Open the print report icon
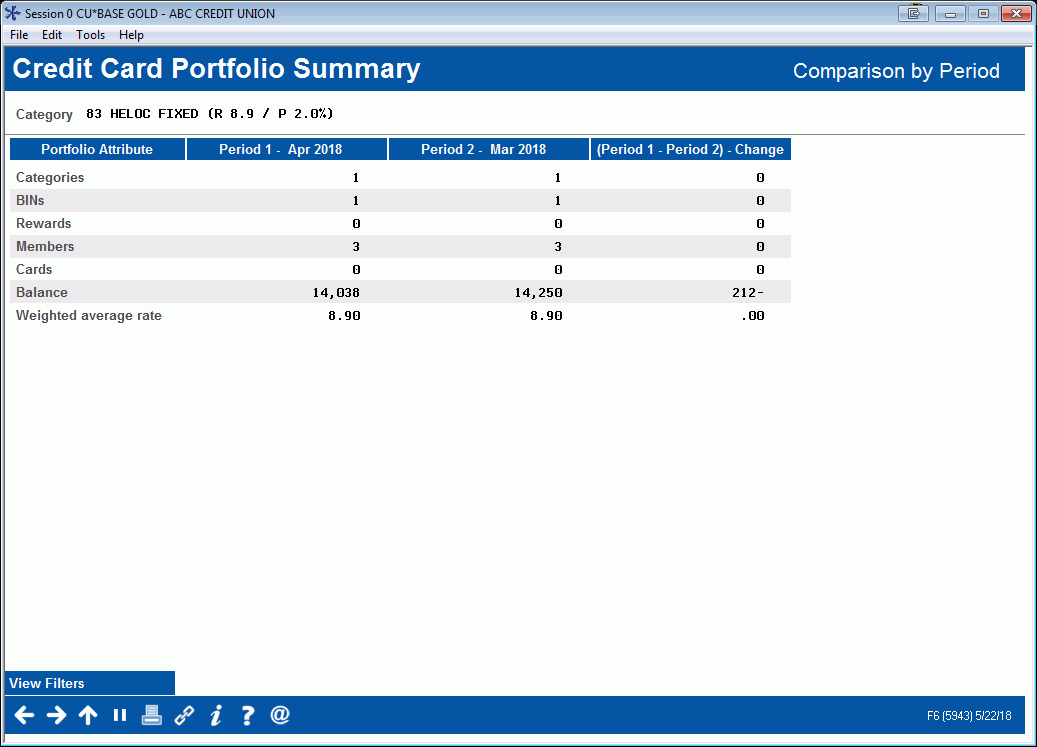Screen dimensions: 1037x747 click(x=151, y=715)
